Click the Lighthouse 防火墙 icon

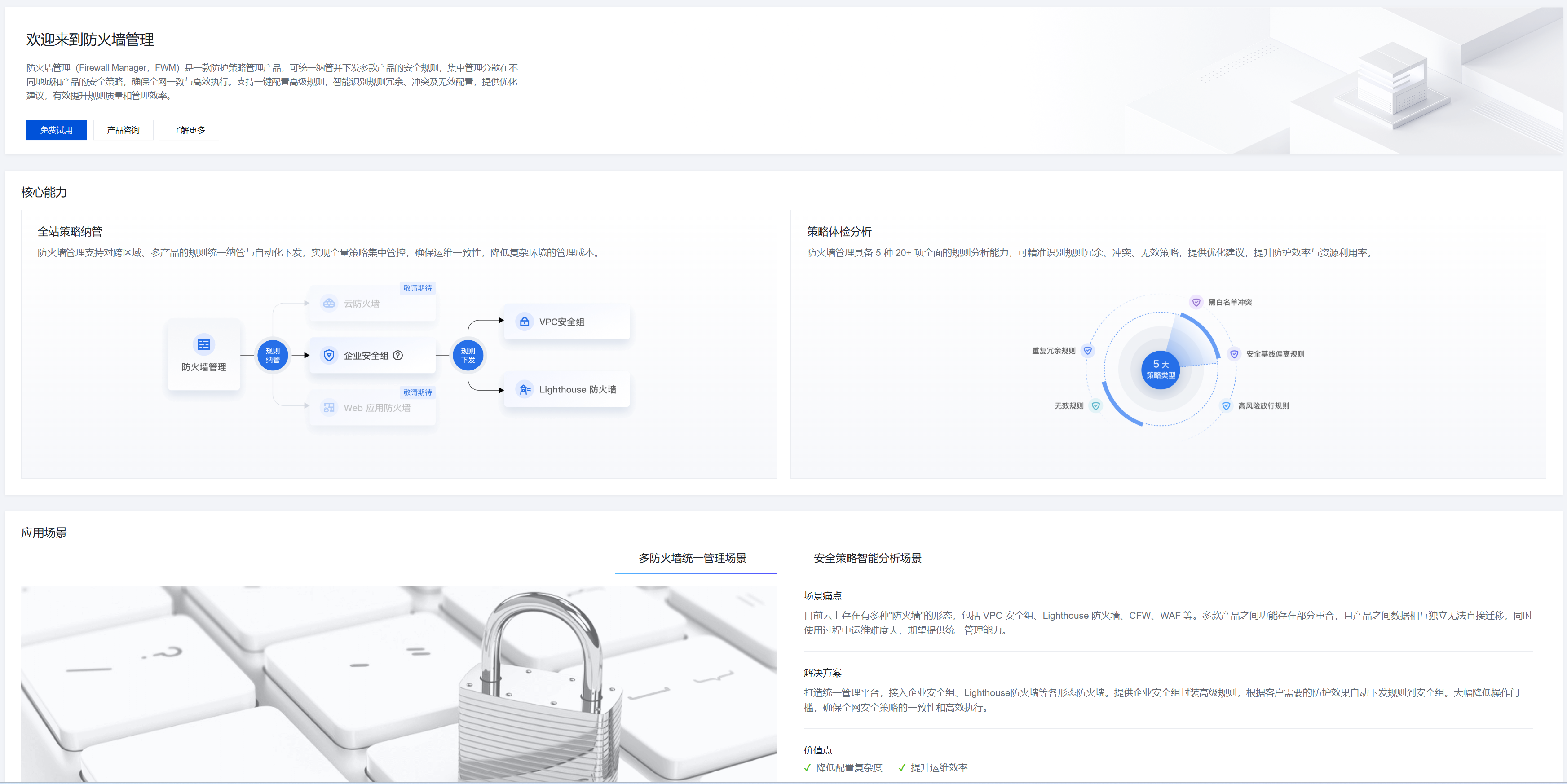point(525,389)
